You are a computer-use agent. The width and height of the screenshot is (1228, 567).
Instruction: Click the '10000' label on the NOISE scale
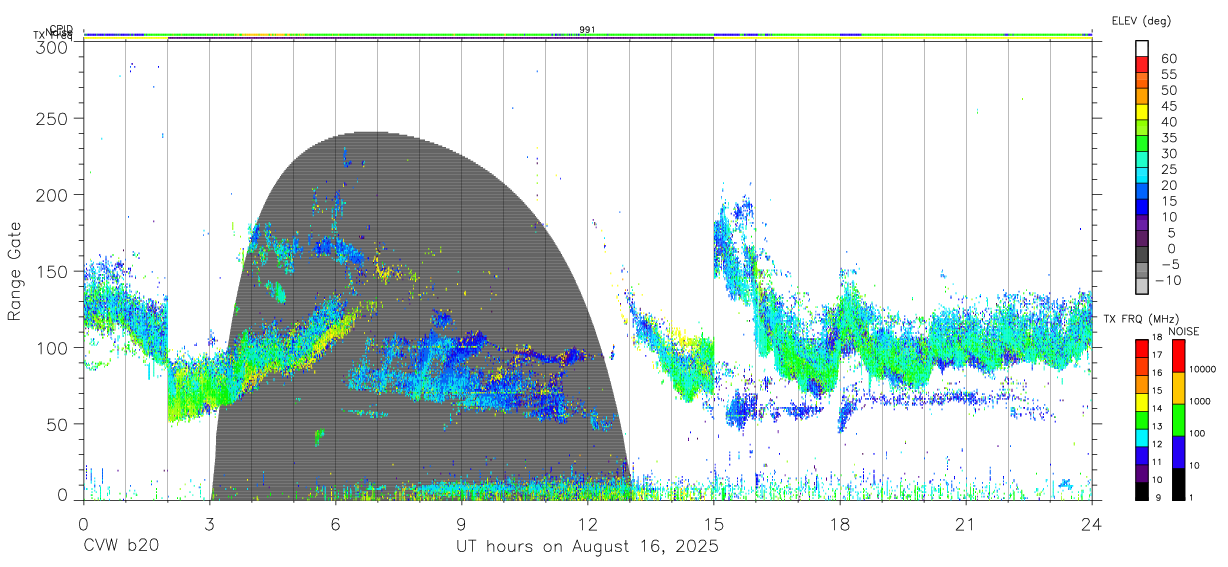pos(1204,369)
